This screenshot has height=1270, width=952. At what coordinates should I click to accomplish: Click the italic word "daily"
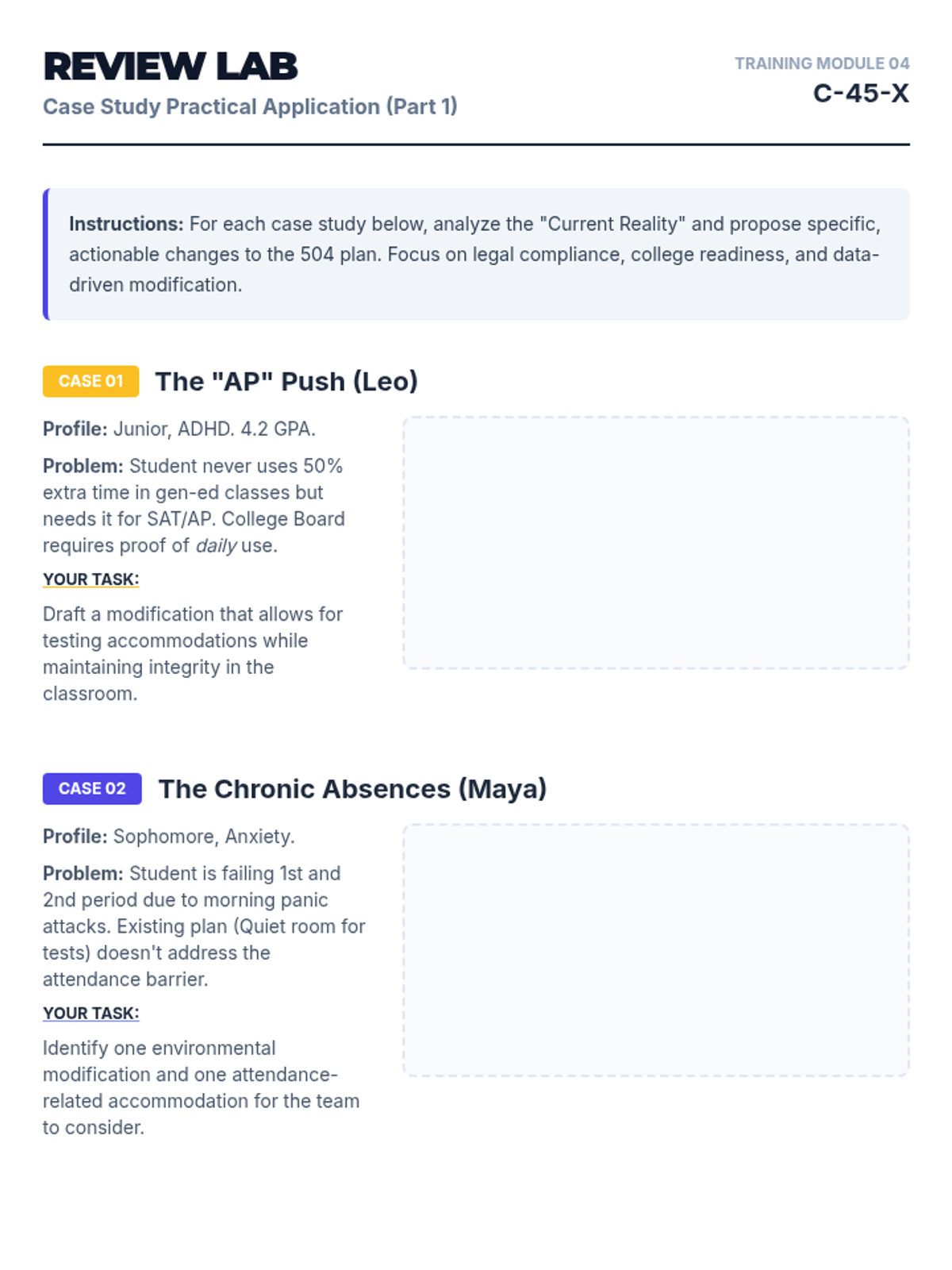217,545
